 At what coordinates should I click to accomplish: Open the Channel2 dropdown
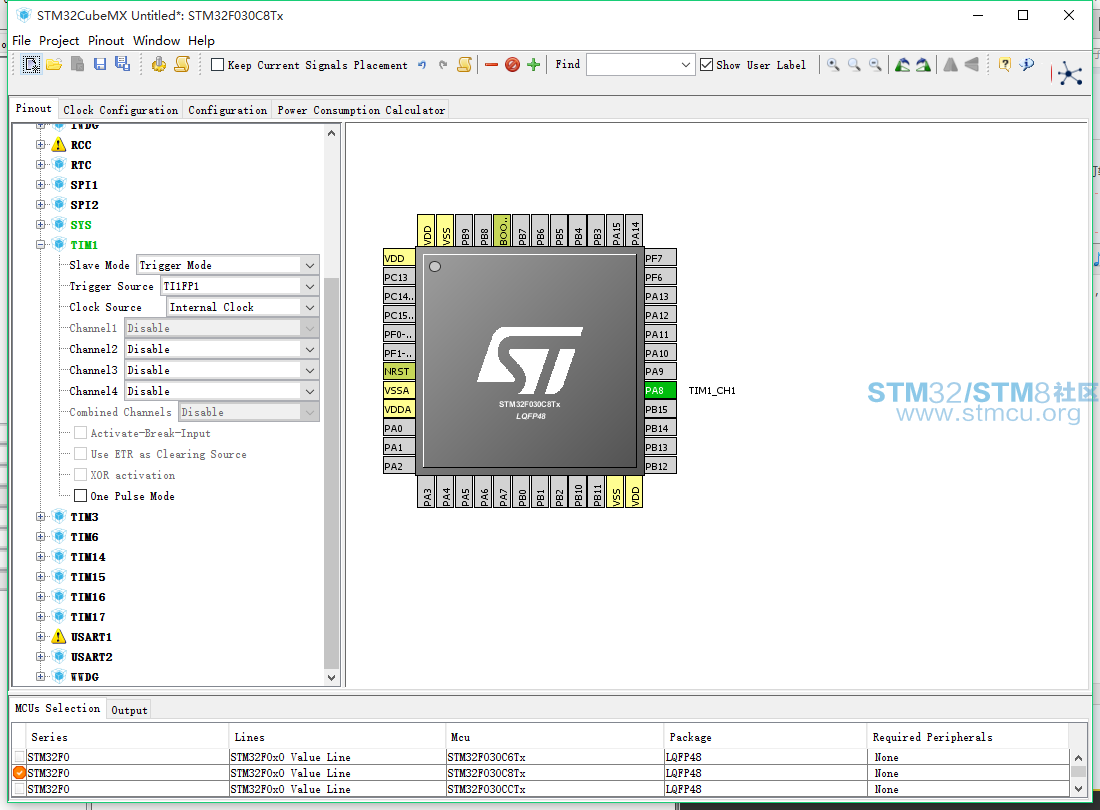point(222,349)
